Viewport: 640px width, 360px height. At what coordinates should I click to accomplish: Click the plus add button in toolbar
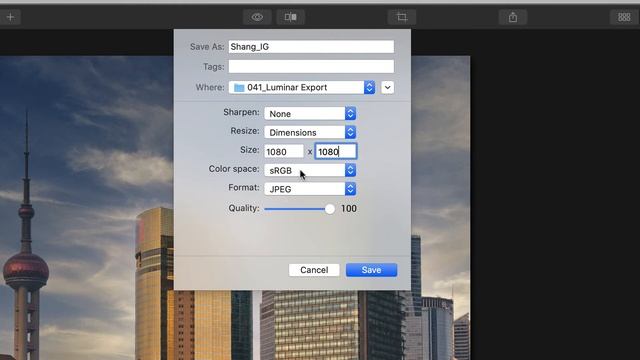point(10,17)
